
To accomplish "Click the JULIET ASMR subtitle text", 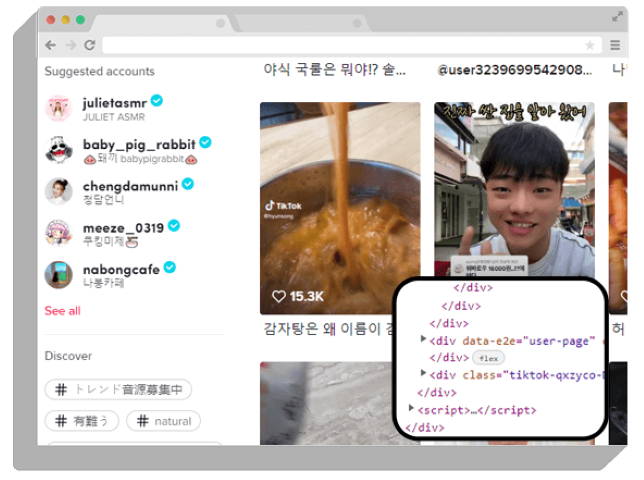I will point(114,117).
